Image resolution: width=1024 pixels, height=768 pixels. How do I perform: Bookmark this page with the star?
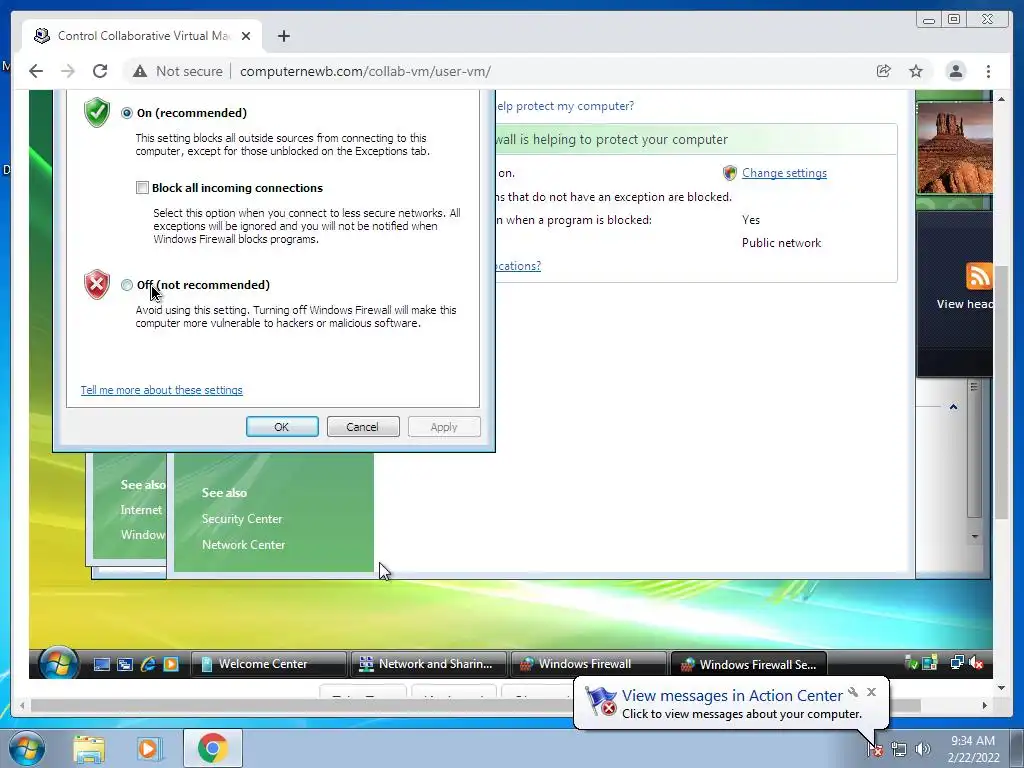916,71
